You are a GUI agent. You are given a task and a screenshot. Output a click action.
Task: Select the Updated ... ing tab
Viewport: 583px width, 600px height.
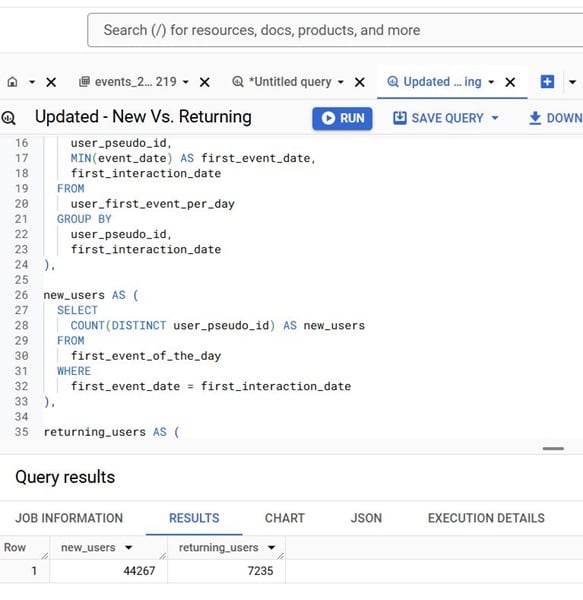[x=442, y=82]
